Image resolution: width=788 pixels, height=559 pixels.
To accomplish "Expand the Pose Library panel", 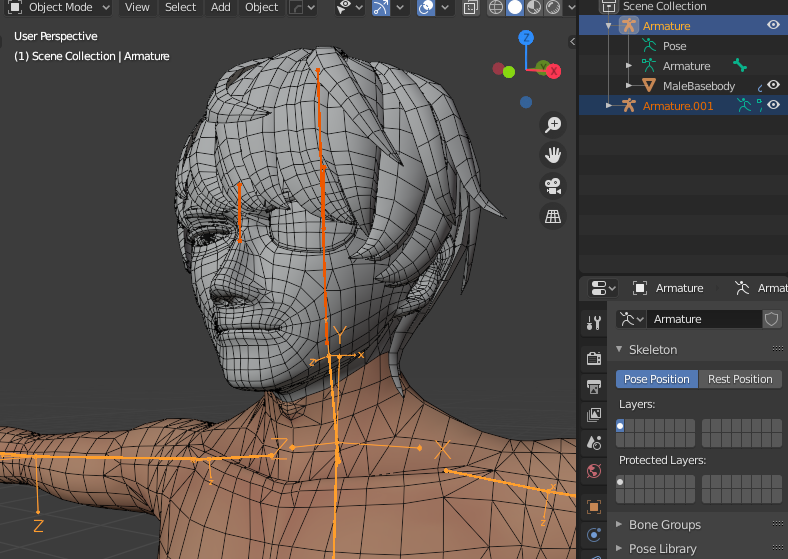I will (x=662, y=548).
